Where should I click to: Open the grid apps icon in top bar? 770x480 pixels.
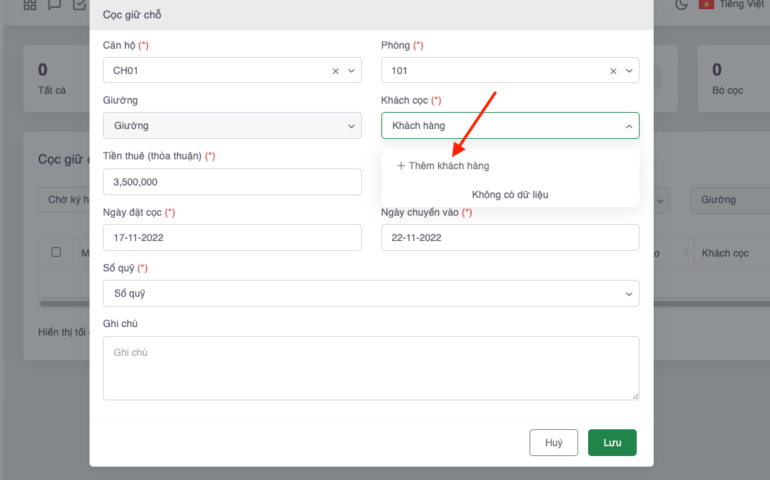click(x=28, y=5)
